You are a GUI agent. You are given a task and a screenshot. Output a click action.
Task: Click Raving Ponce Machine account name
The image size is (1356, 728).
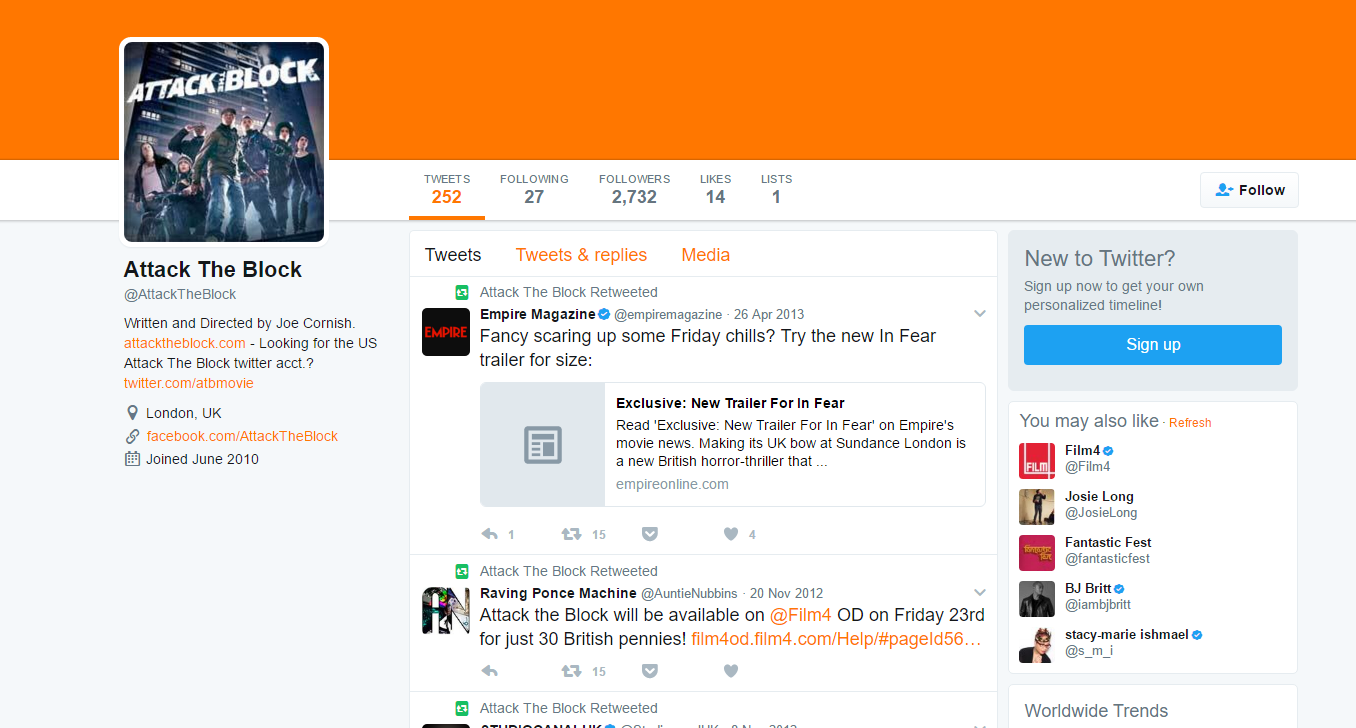[x=558, y=593]
